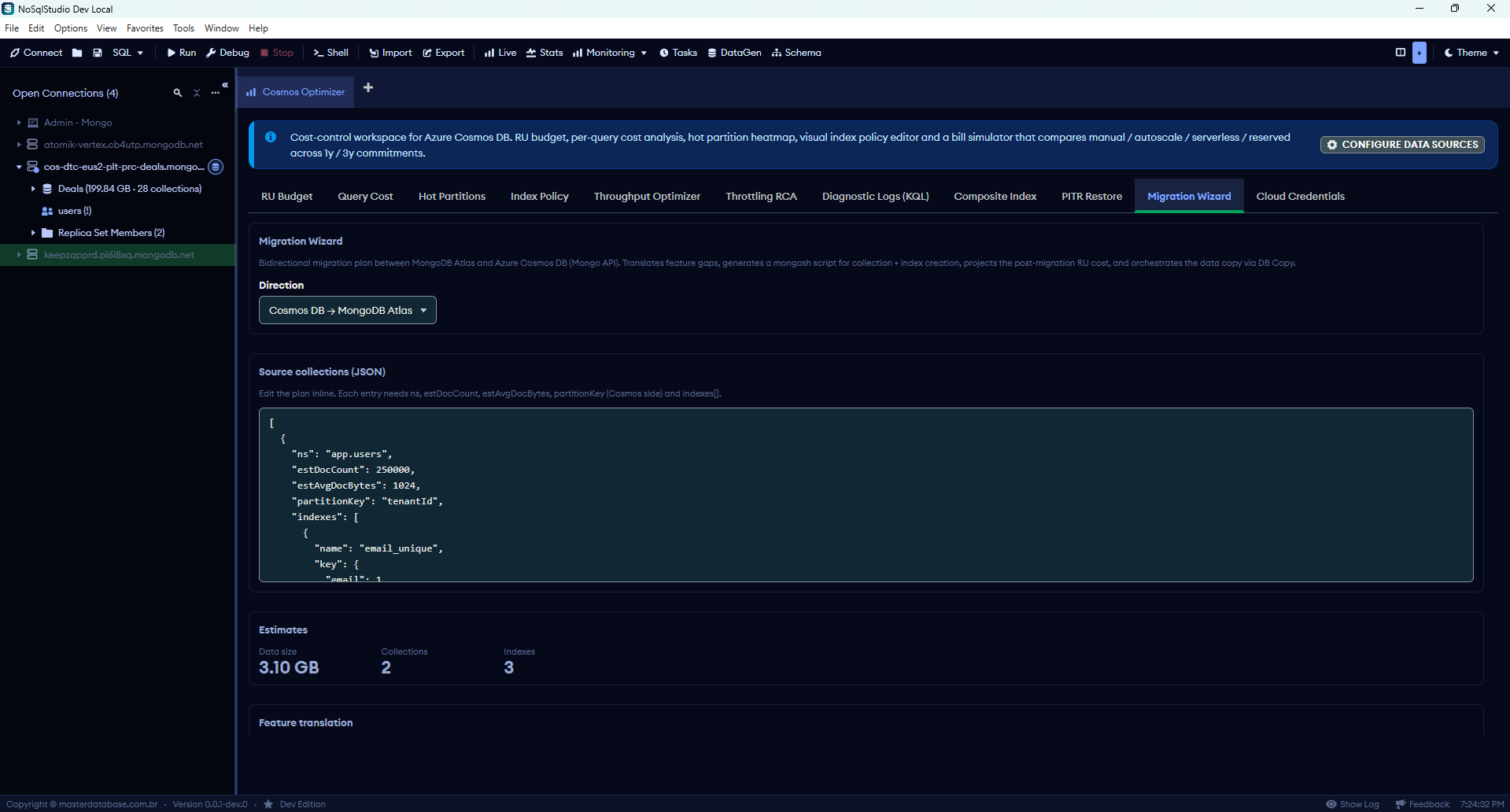This screenshot has width=1510, height=812.
Task: Open Diagnostic Logs (KQL) tab
Action: [876, 197]
